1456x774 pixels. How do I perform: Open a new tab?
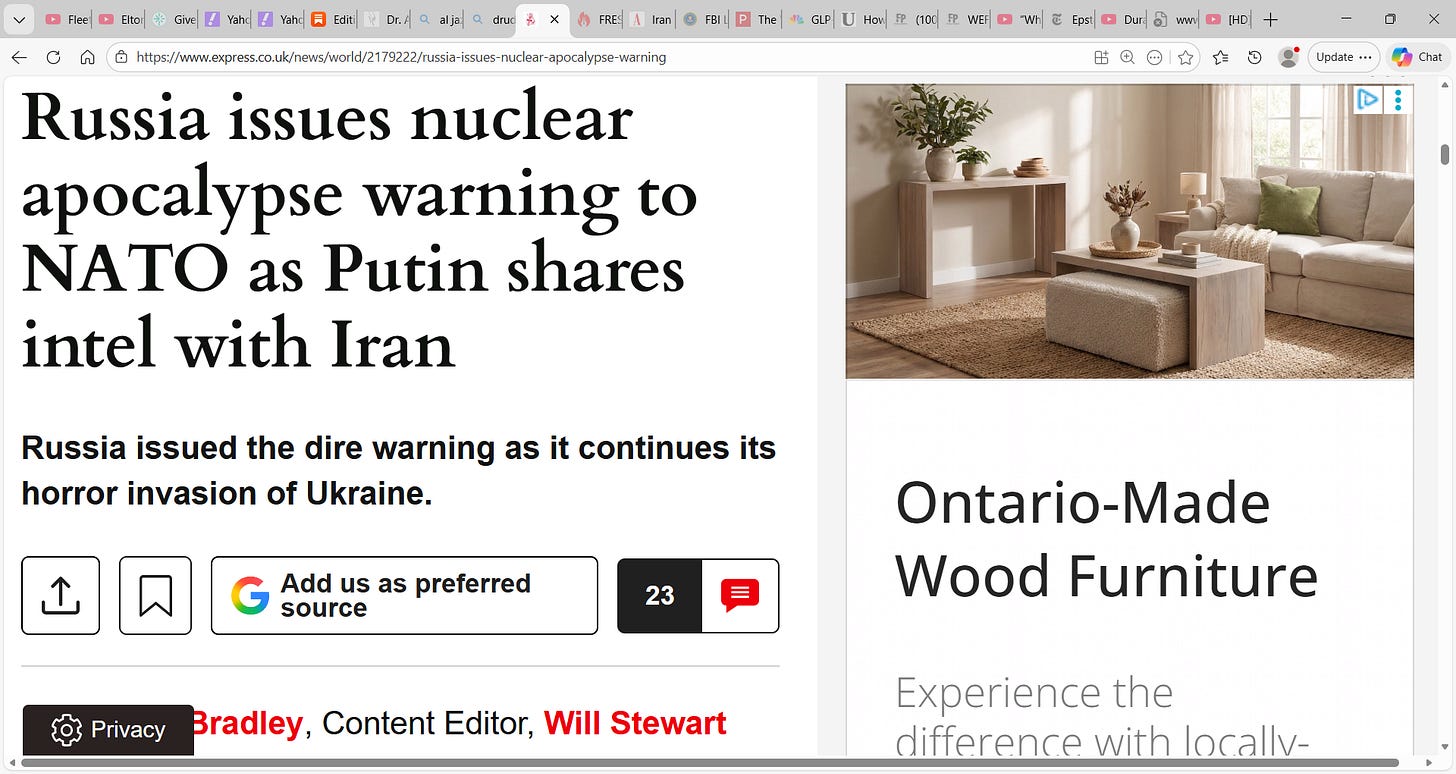(x=1270, y=19)
